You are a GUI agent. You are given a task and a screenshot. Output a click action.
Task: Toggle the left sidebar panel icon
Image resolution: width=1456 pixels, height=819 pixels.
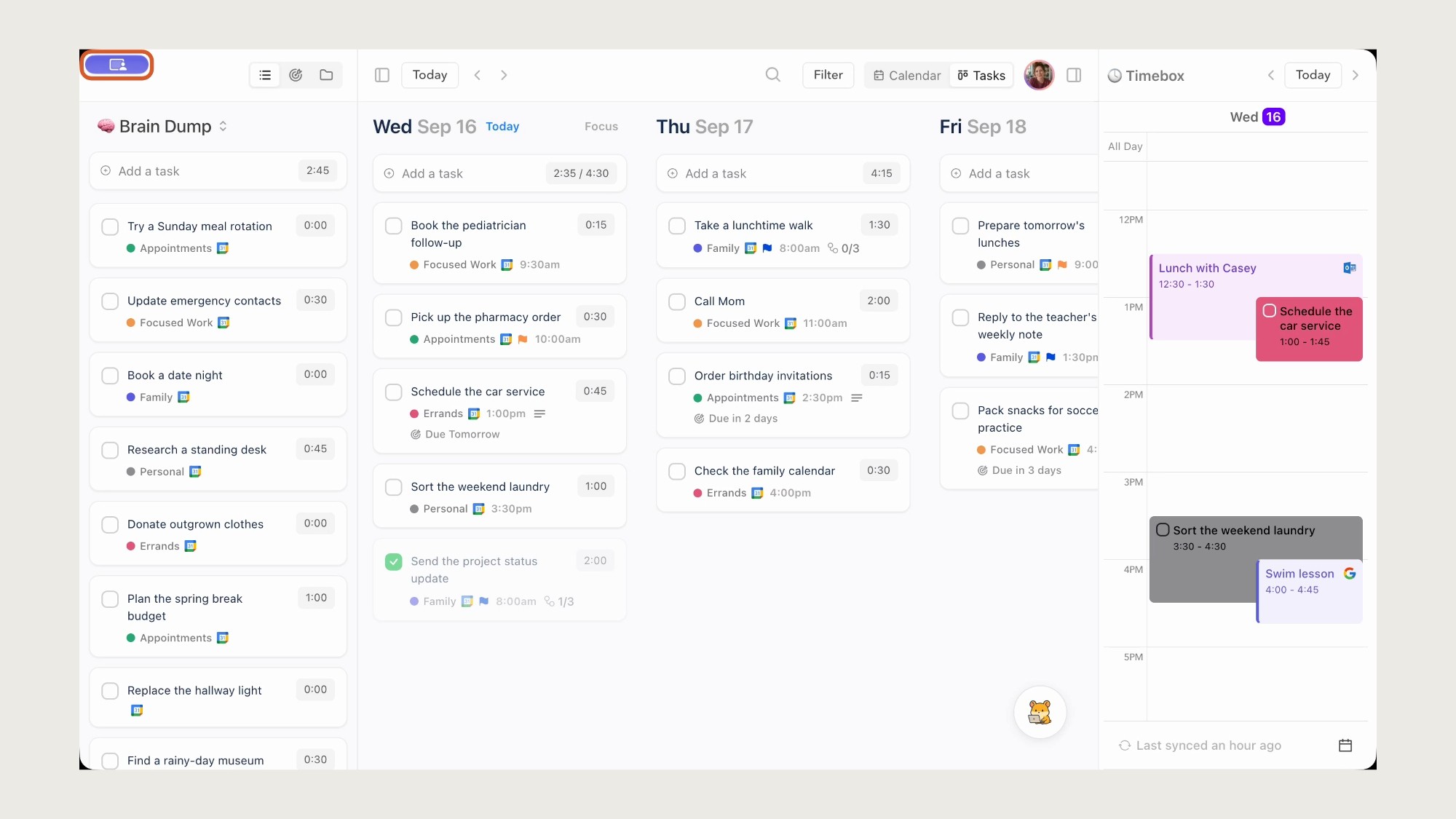pyautogui.click(x=382, y=75)
